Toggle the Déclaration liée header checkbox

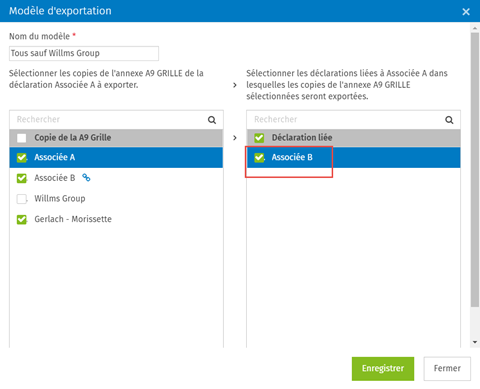click(x=259, y=138)
